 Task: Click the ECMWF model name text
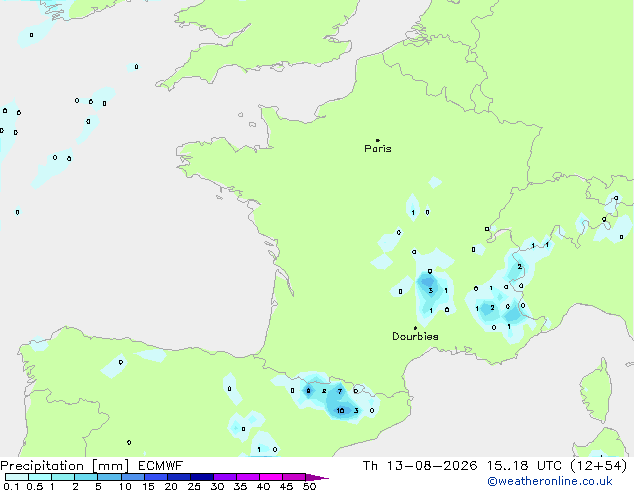click(x=161, y=466)
